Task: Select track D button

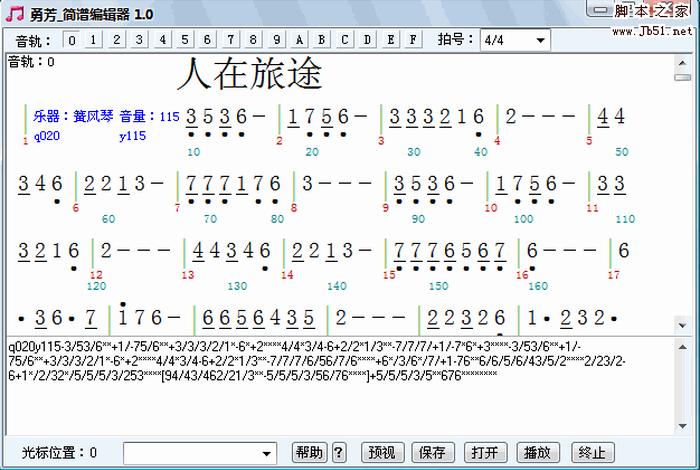Action: [367, 40]
